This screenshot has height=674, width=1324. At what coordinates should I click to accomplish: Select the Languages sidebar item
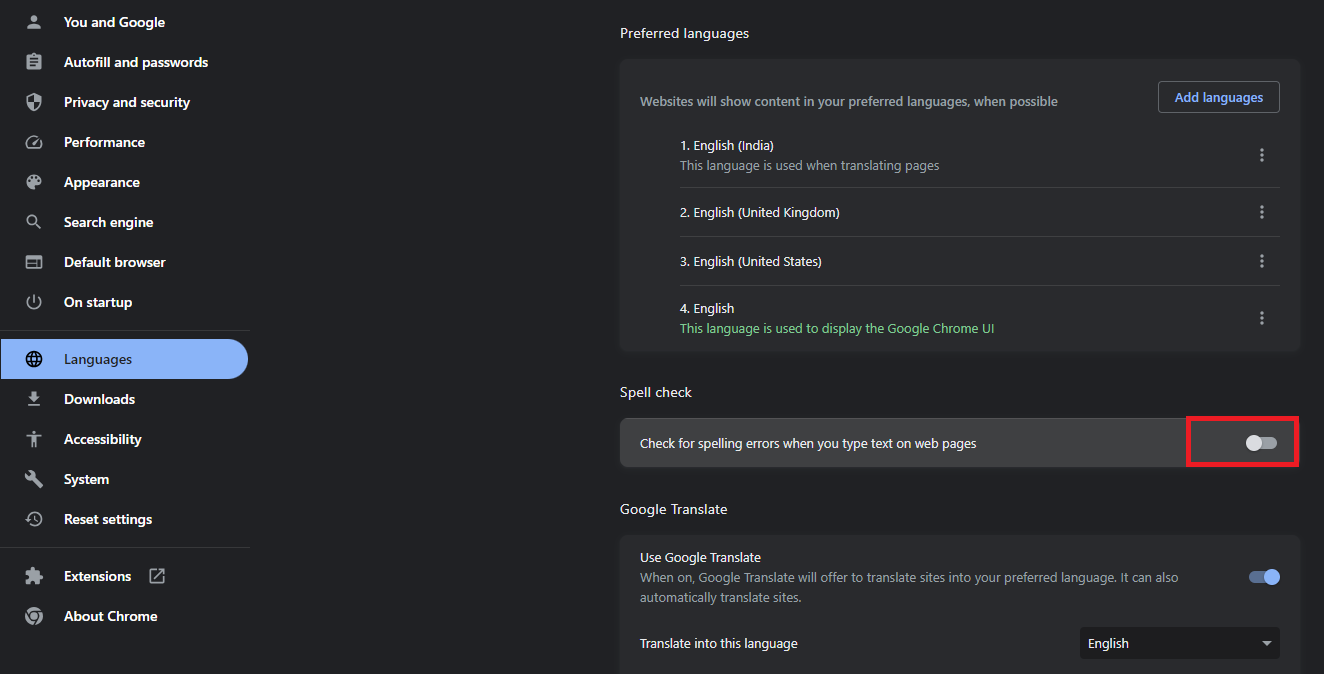(124, 359)
